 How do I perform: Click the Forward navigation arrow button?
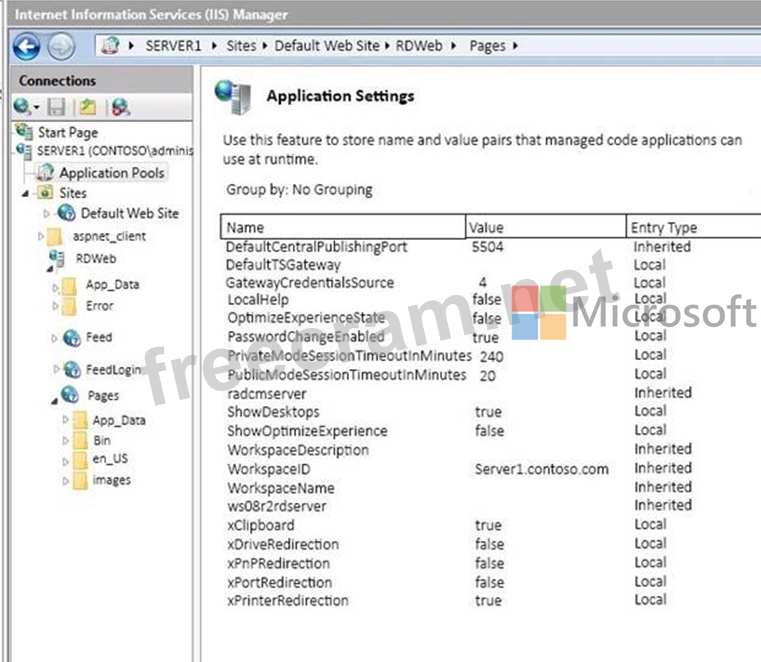pyautogui.click(x=61, y=47)
